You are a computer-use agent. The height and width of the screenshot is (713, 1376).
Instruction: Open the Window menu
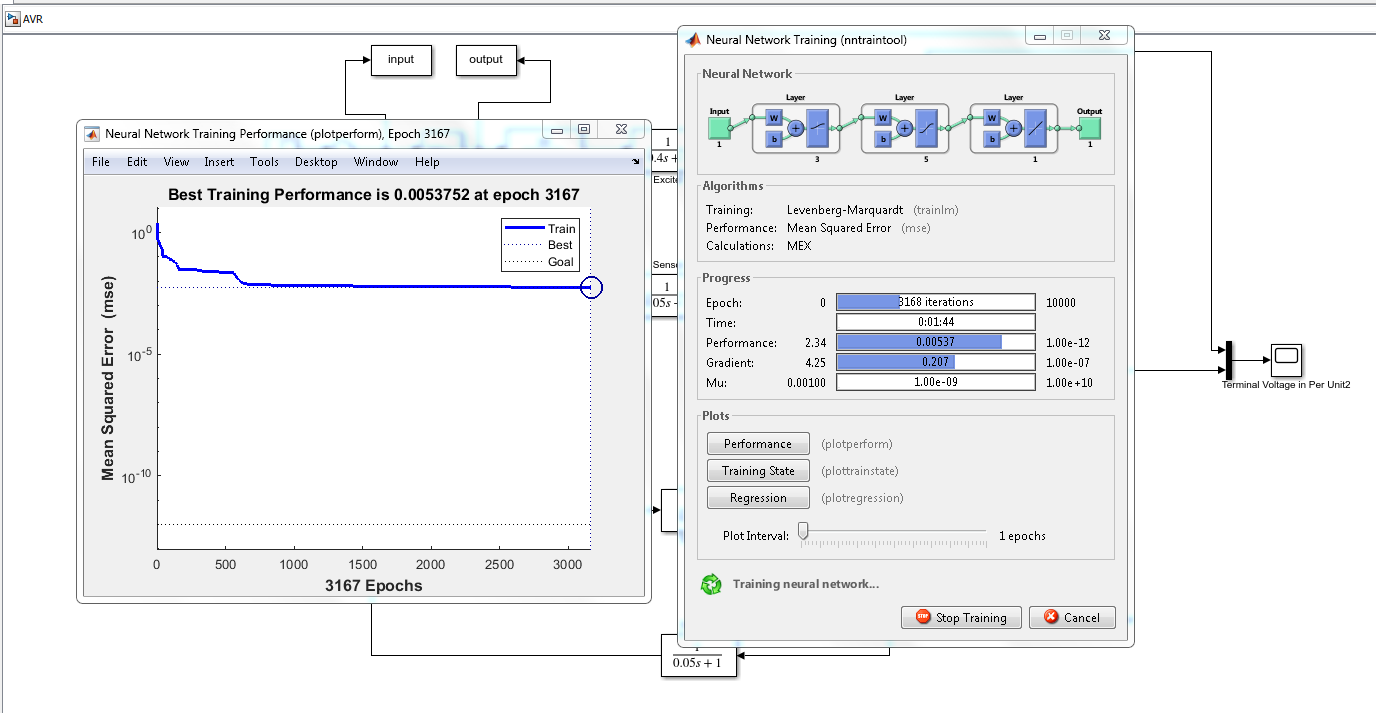coord(376,161)
